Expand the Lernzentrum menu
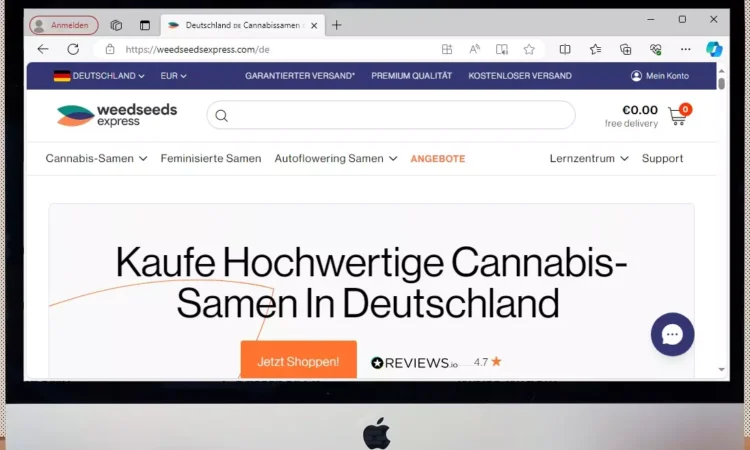The height and width of the screenshot is (450, 750). coord(588,158)
